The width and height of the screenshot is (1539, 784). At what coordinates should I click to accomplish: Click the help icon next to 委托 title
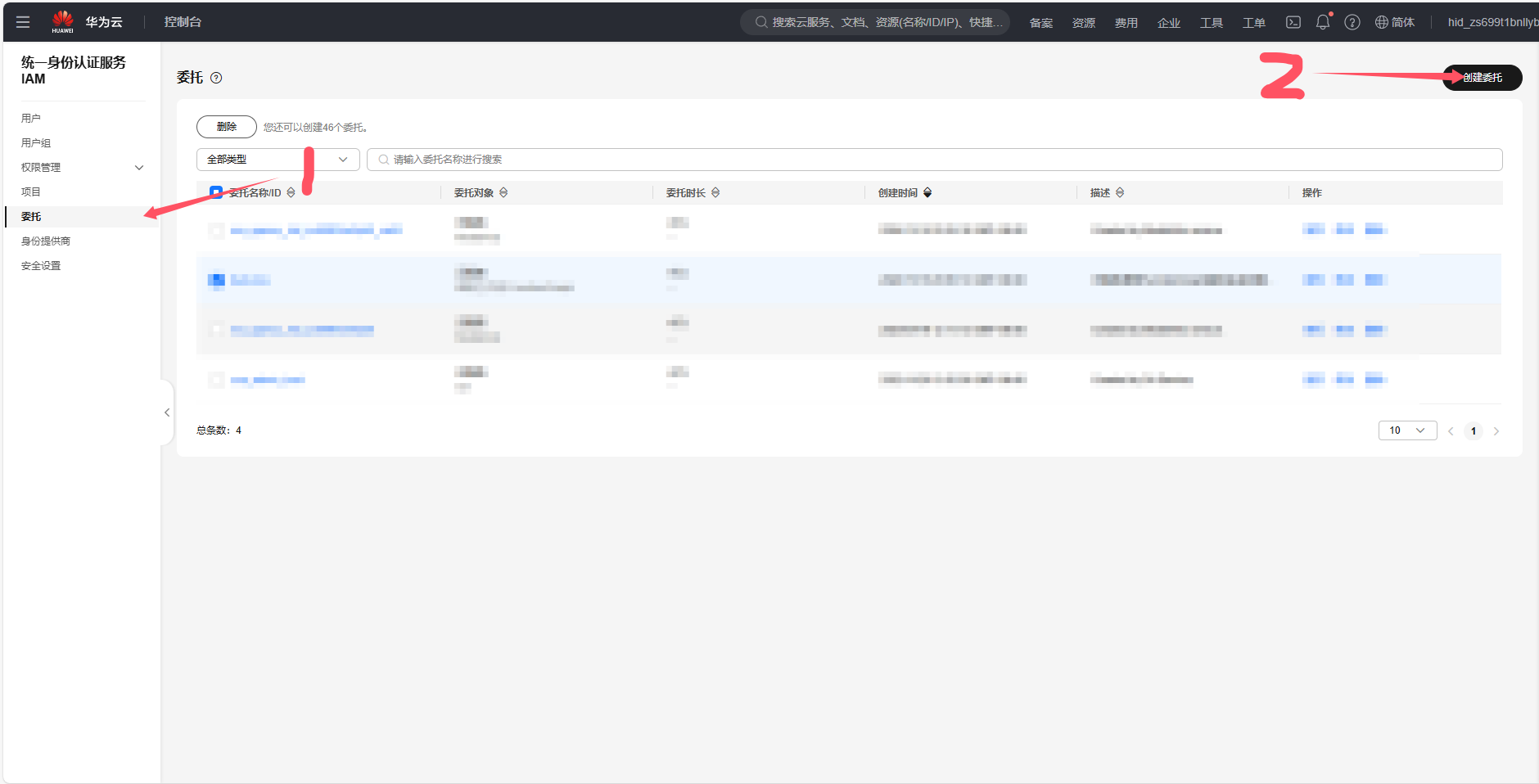pos(216,78)
